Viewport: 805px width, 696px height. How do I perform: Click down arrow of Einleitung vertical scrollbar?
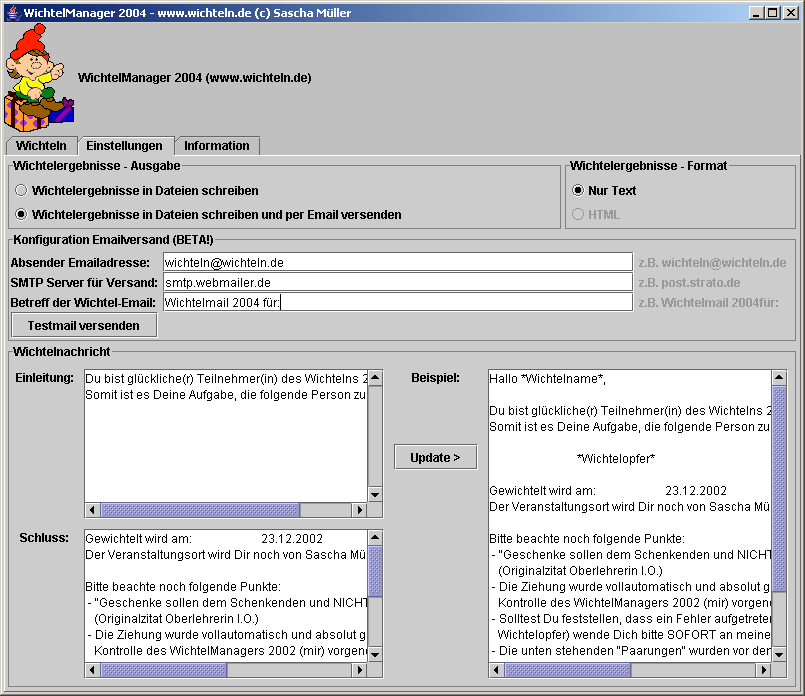(375, 495)
